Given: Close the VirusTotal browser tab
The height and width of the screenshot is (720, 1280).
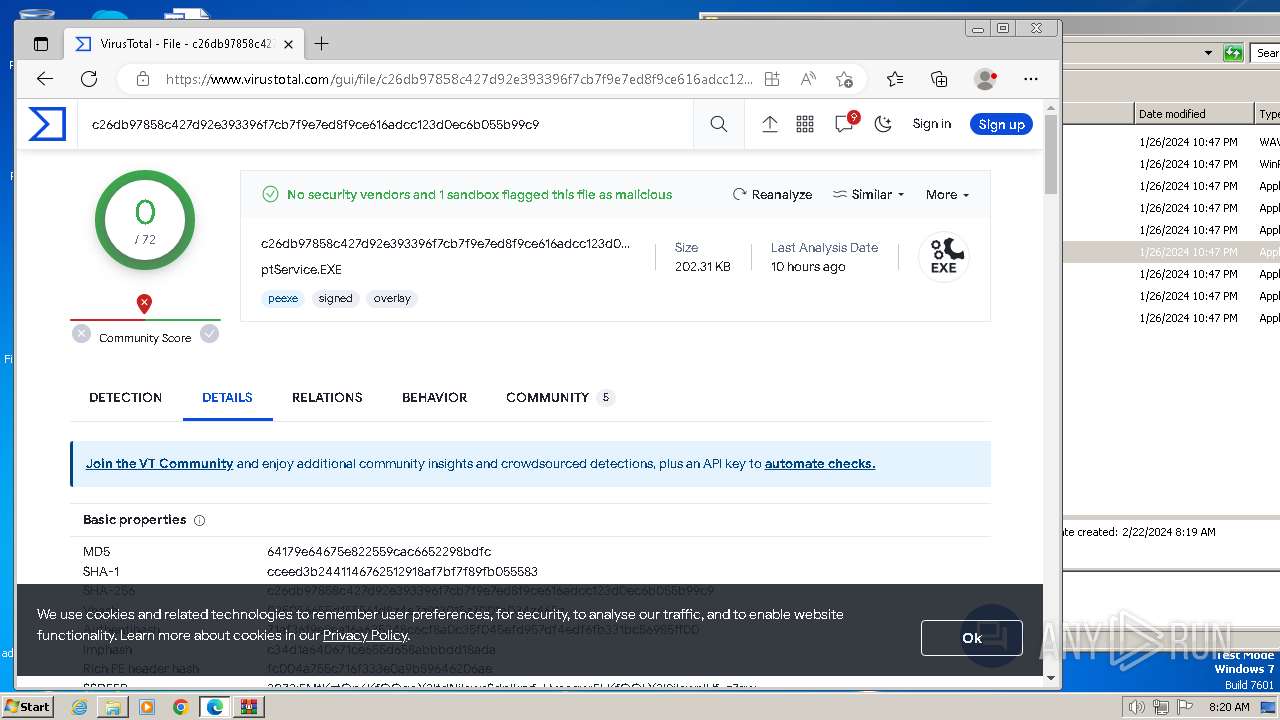Looking at the screenshot, I should 288,44.
